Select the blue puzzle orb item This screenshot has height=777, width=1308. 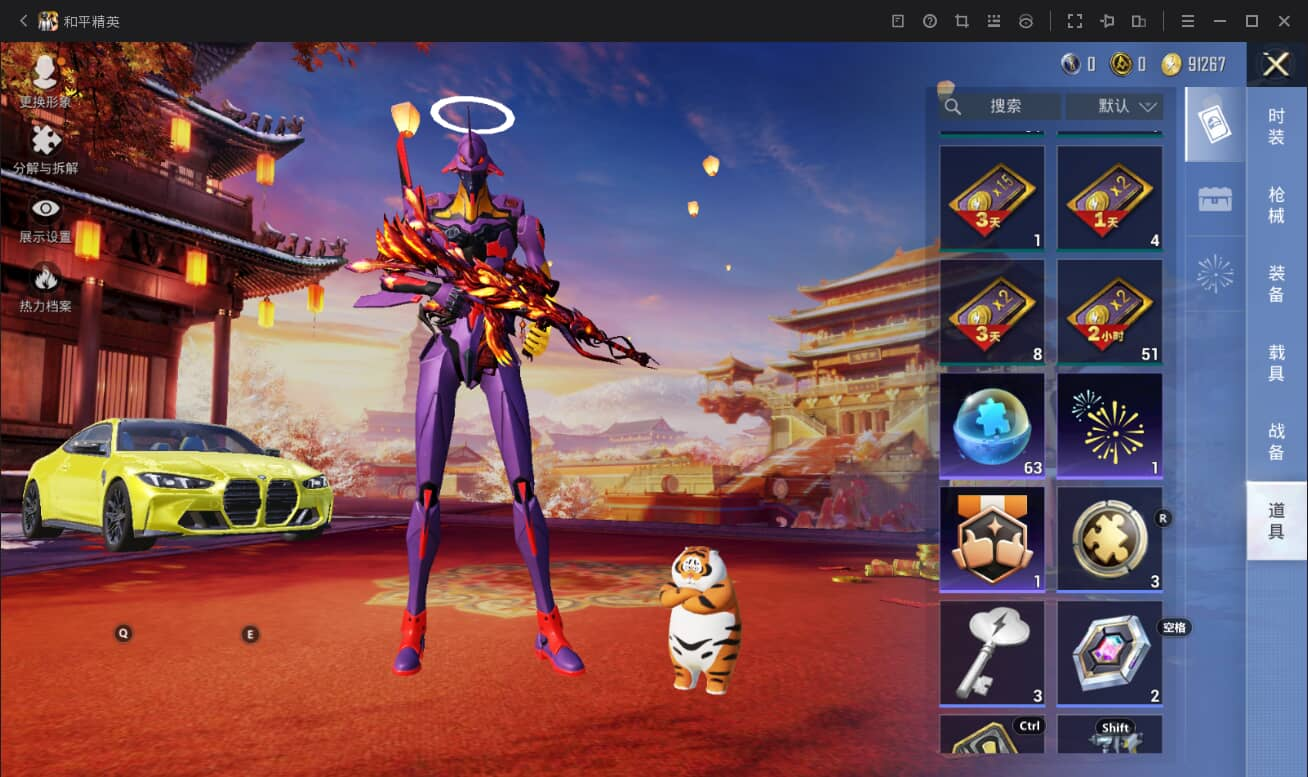coord(992,426)
